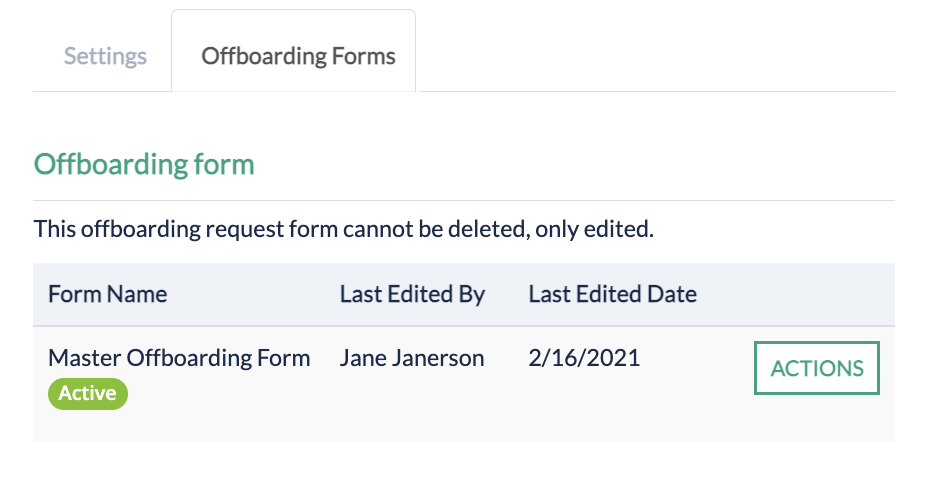Image resolution: width=940 pixels, height=496 pixels.
Task: Click the Last Edited Date column header
Action: point(612,294)
